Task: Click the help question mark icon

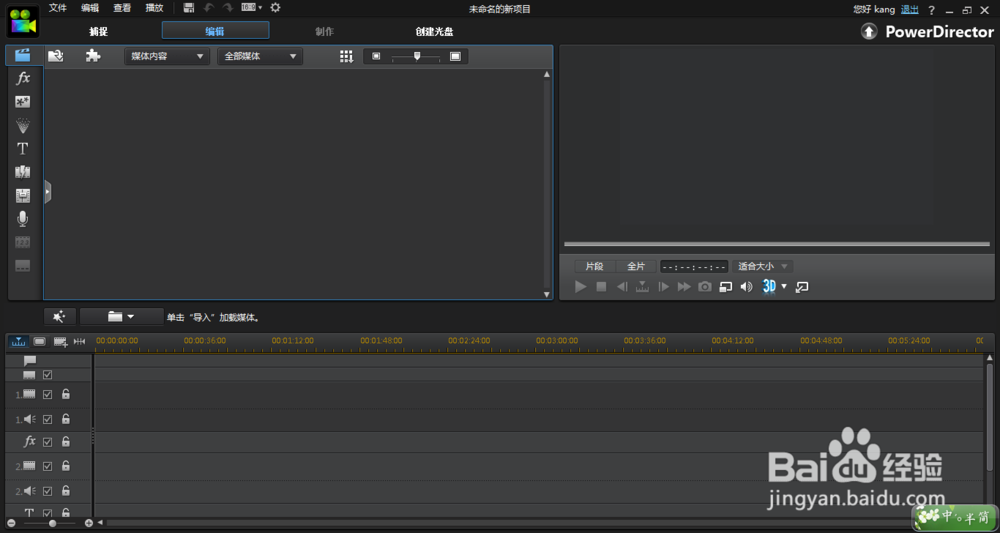Action: (932, 10)
